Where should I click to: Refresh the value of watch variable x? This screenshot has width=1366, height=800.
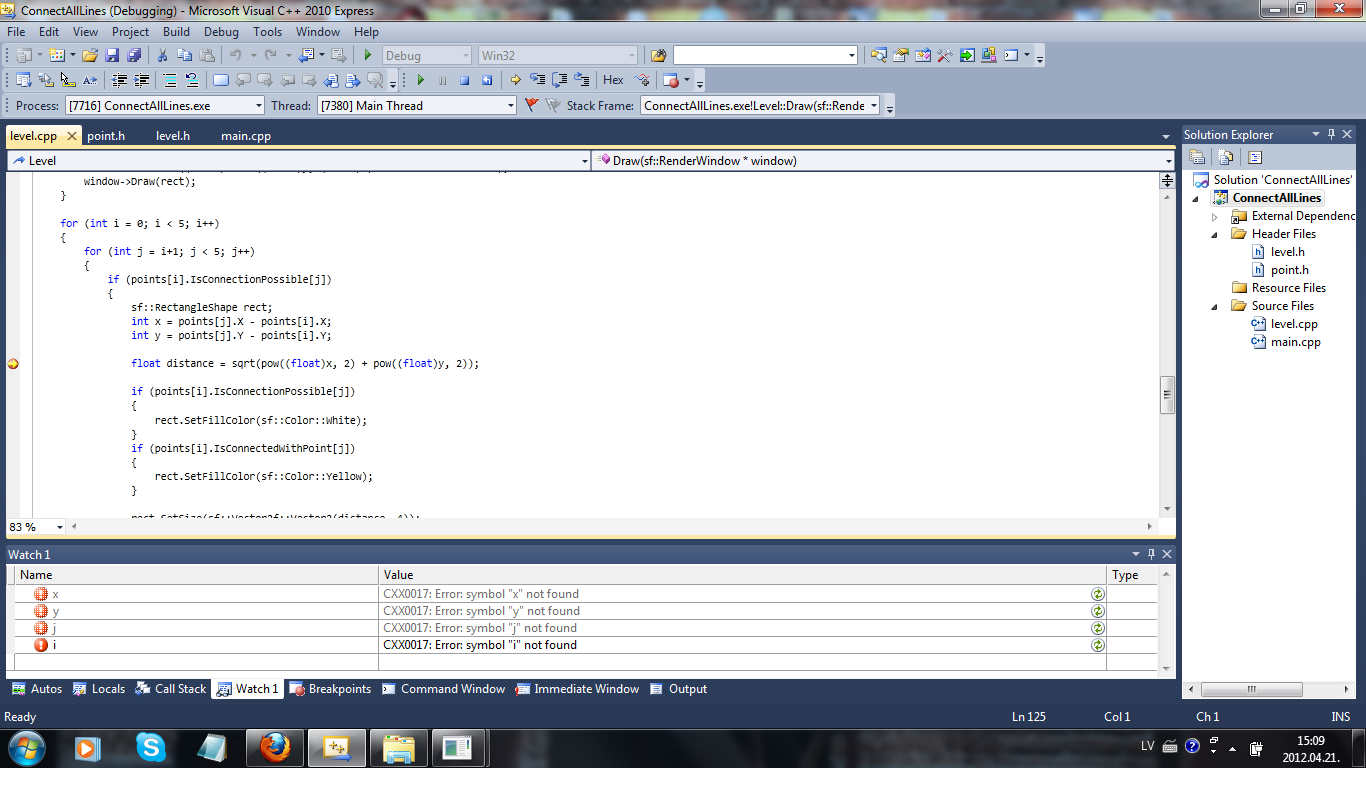(1097, 594)
